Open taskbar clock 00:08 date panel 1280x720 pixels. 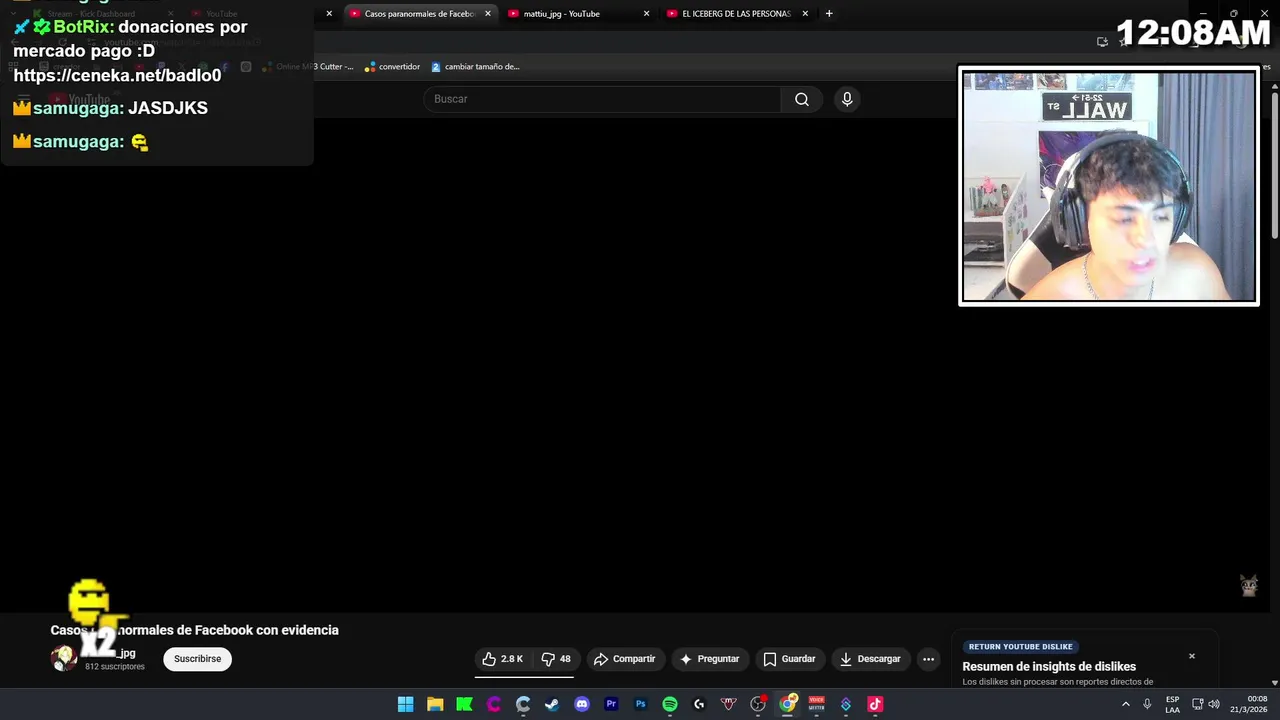(1248, 704)
